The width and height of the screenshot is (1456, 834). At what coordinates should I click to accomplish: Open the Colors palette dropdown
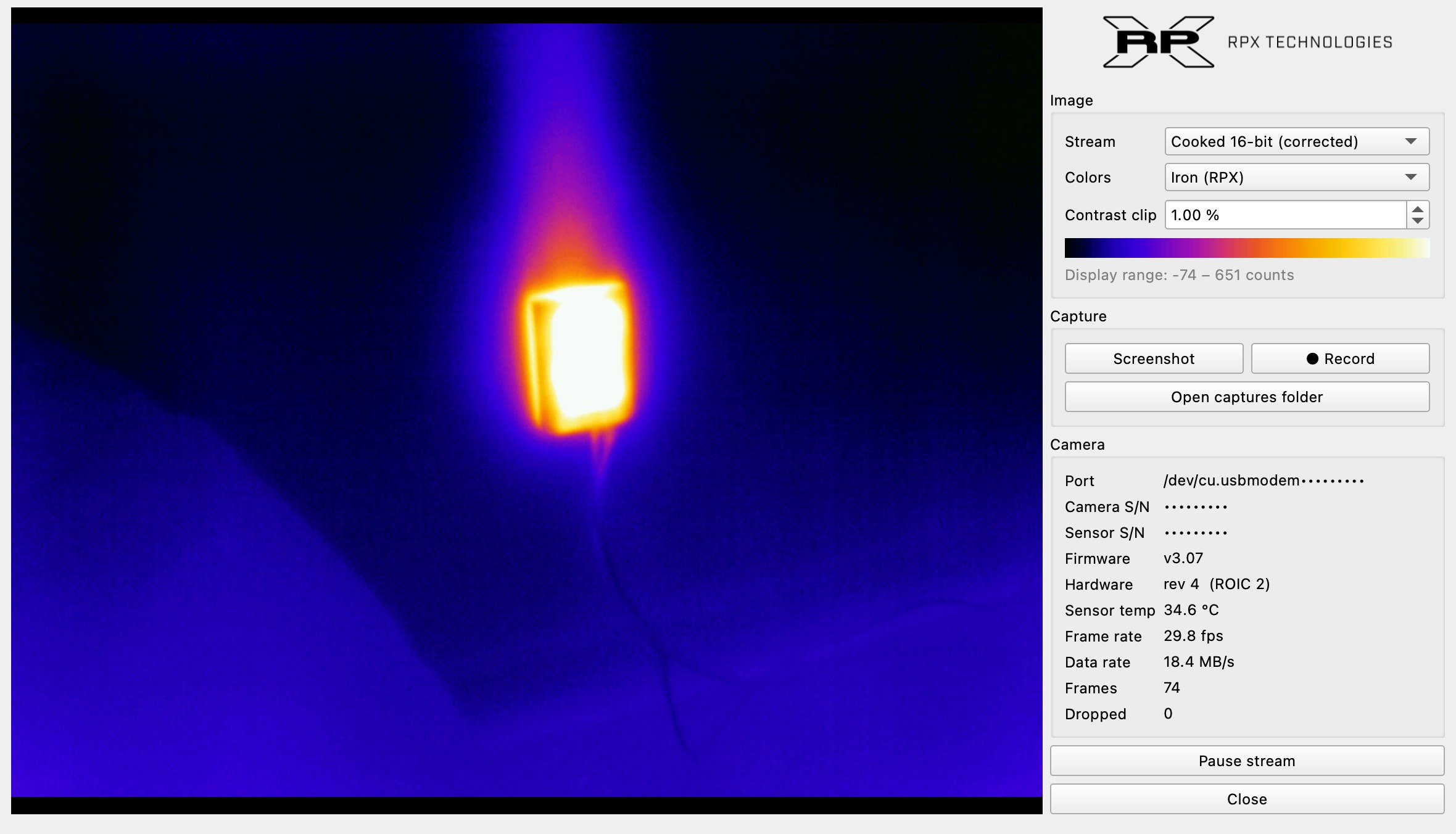[1297, 177]
